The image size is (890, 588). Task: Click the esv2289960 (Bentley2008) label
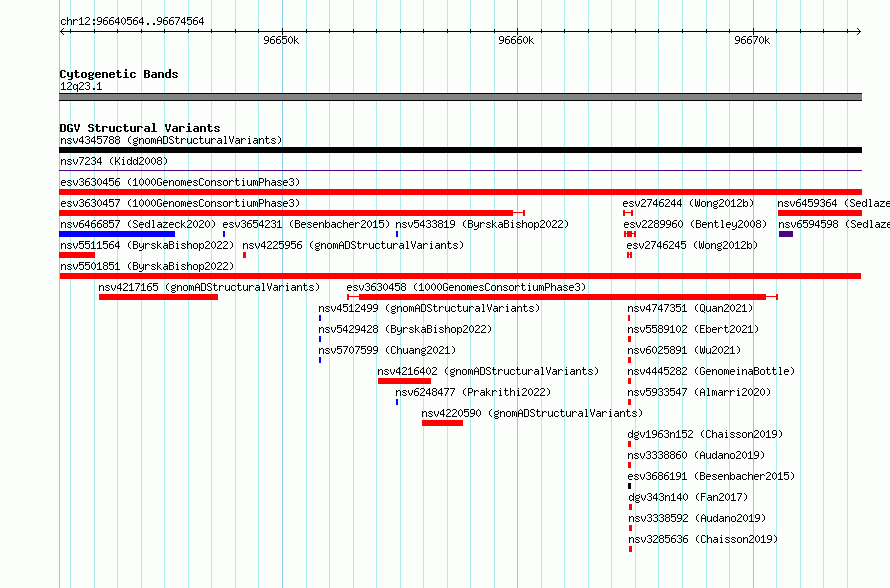(695, 224)
